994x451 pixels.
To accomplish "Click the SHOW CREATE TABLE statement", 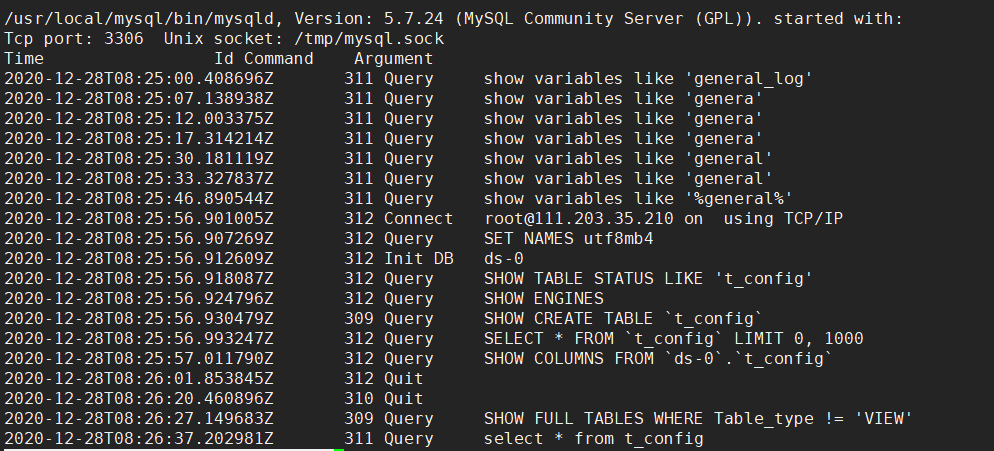I will 623,318.
